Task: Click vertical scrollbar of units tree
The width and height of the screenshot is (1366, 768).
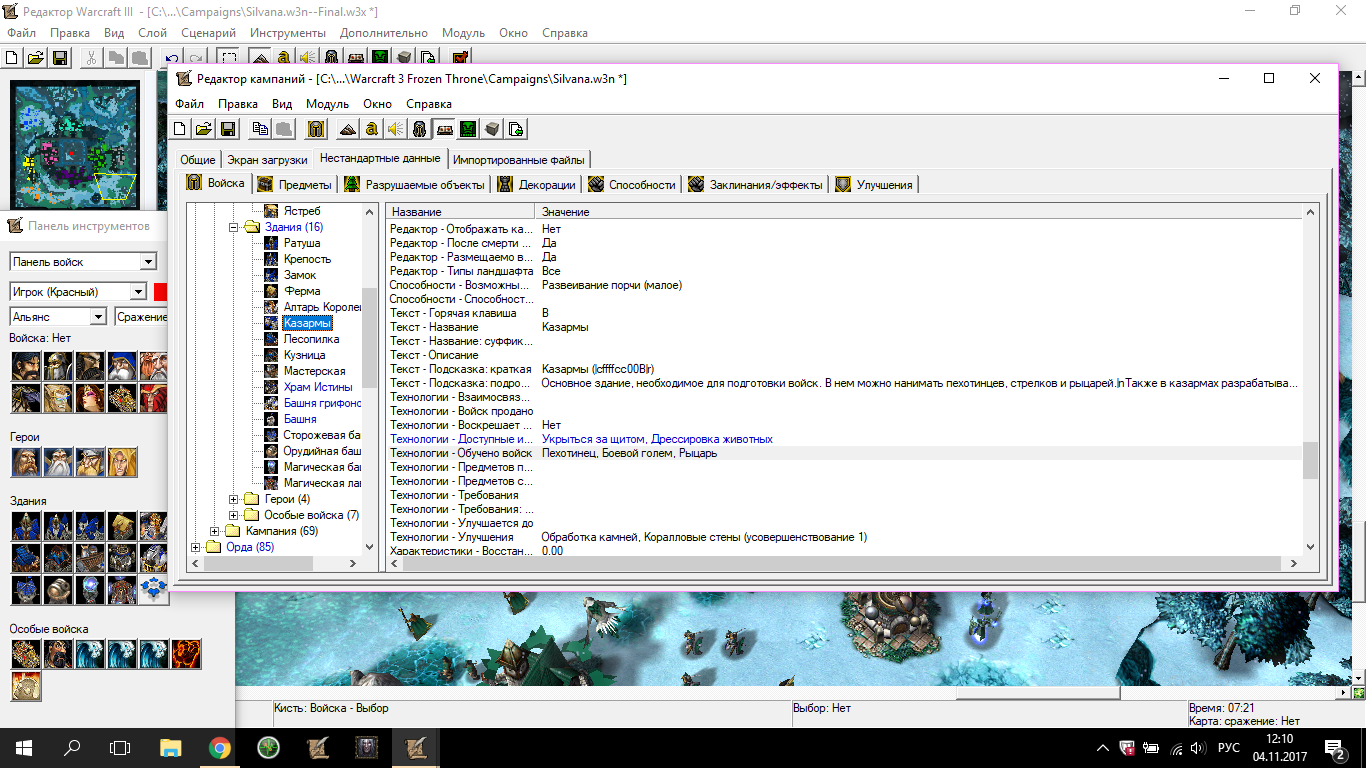Action: [x=369, y=378]
